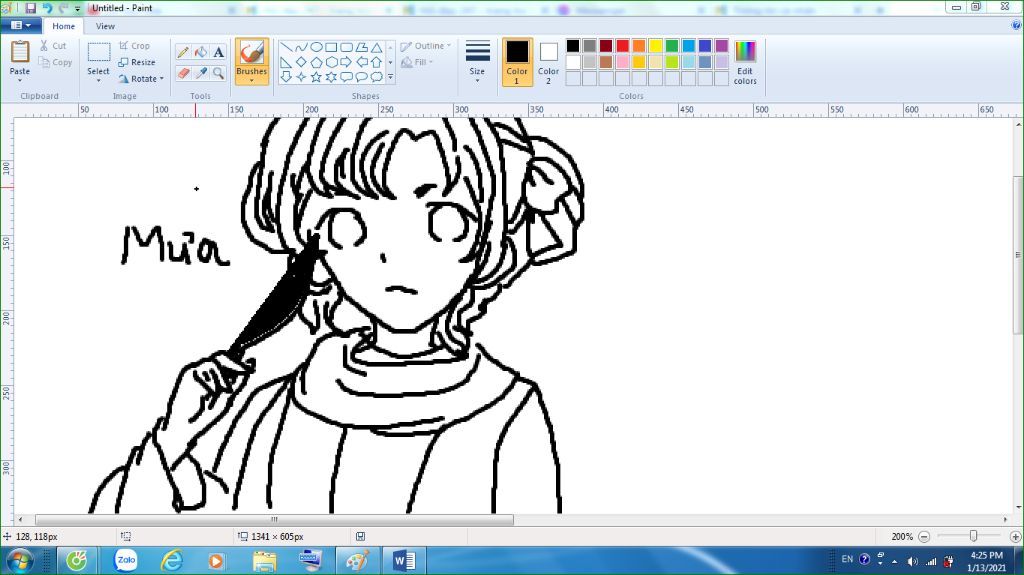
Task: Click the zoom slider handle
Action: [973, 536]
